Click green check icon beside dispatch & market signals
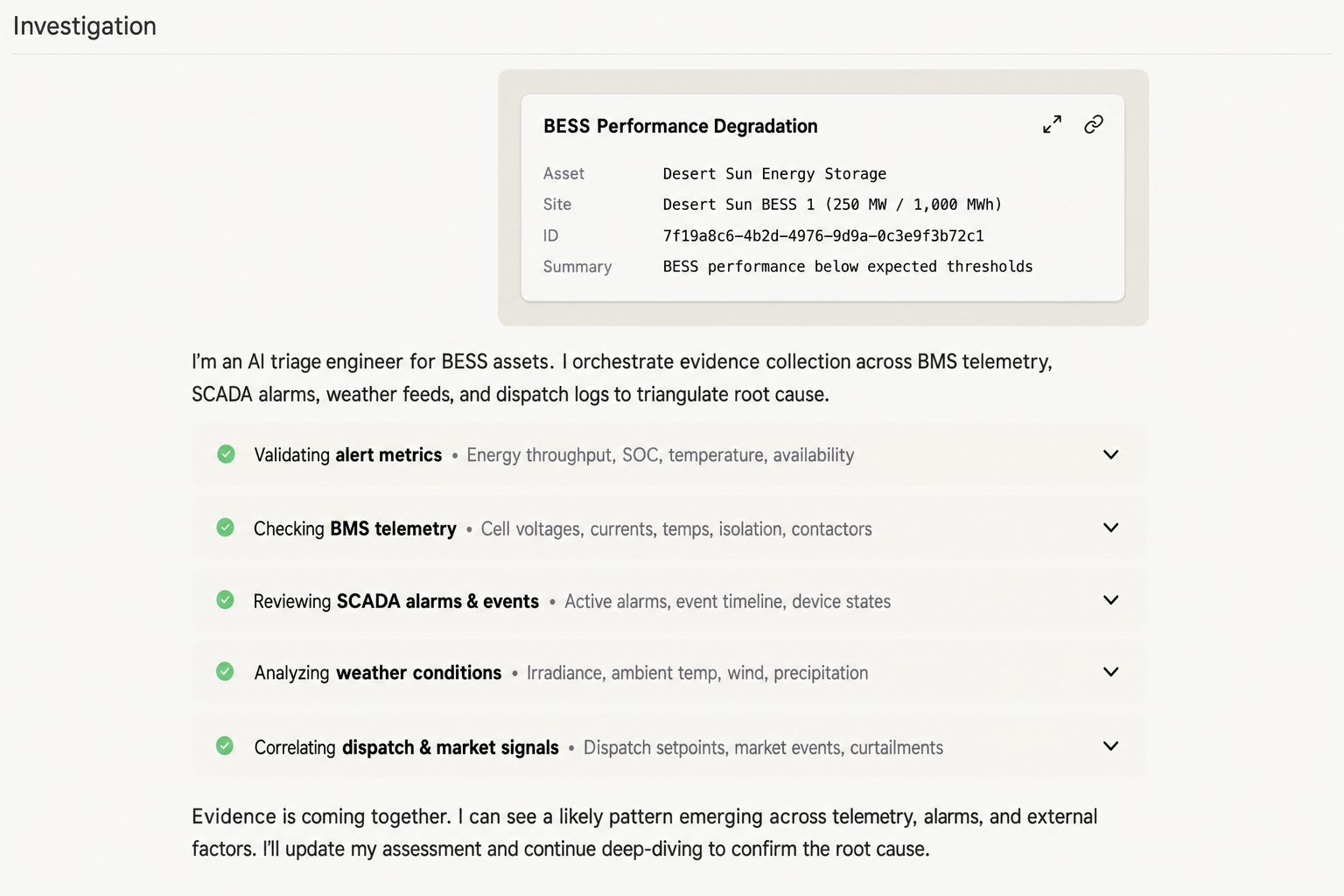The height and width of the screenshot is (896, 1344). (x=226, y=746)
